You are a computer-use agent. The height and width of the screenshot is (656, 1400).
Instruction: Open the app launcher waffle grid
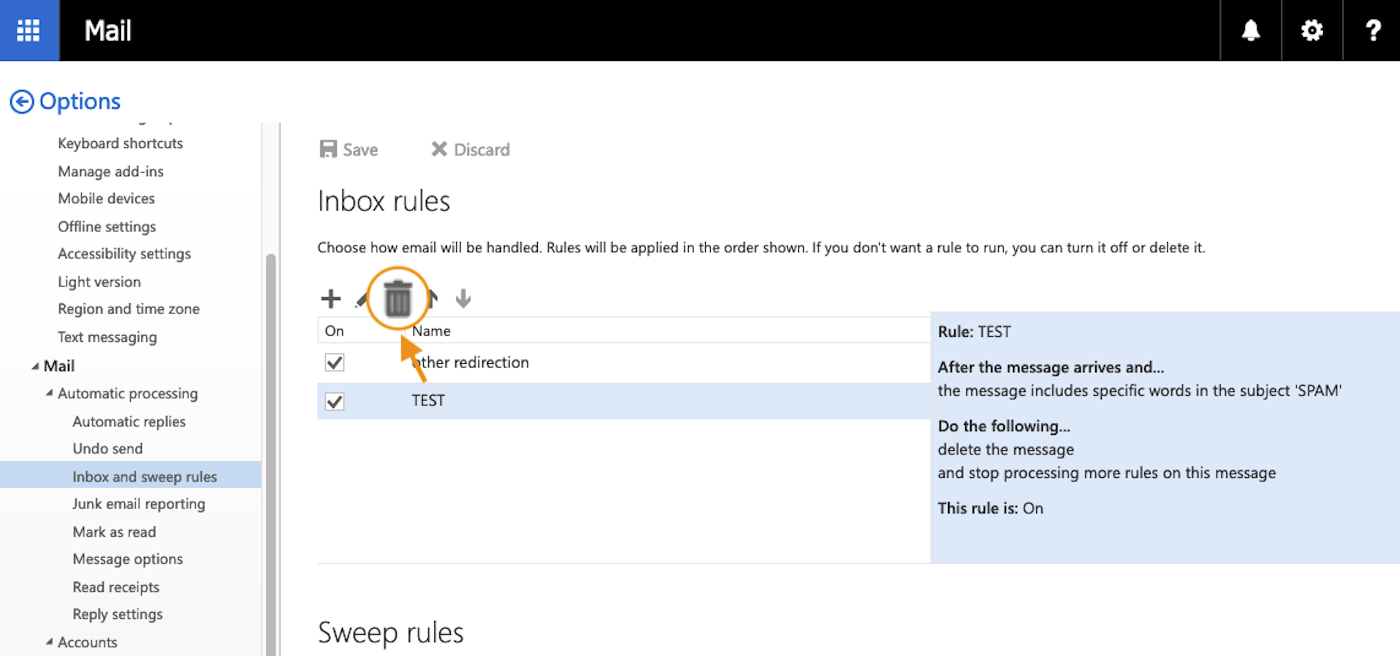point(29,30)
